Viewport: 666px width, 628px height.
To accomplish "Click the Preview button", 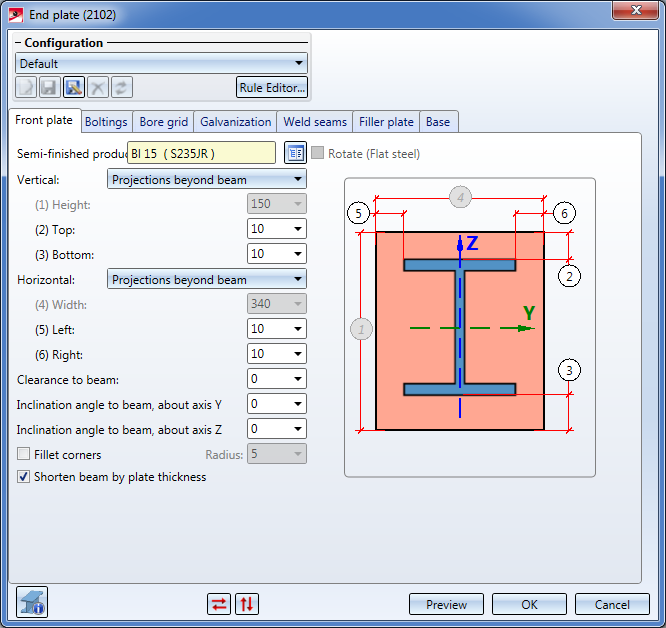I will pos(446,604).
